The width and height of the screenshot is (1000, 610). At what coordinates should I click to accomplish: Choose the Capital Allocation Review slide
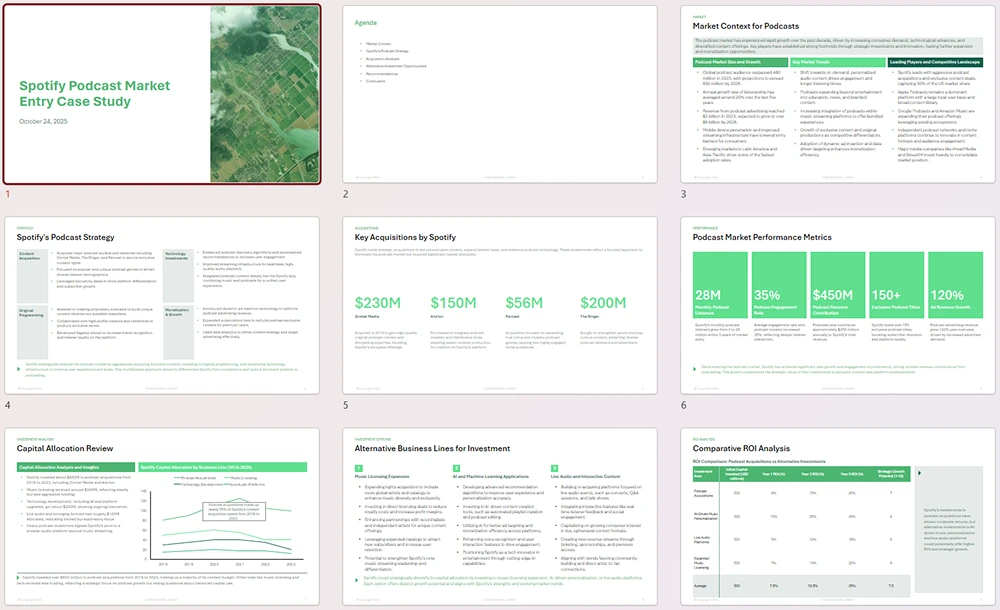coord(162,516)
